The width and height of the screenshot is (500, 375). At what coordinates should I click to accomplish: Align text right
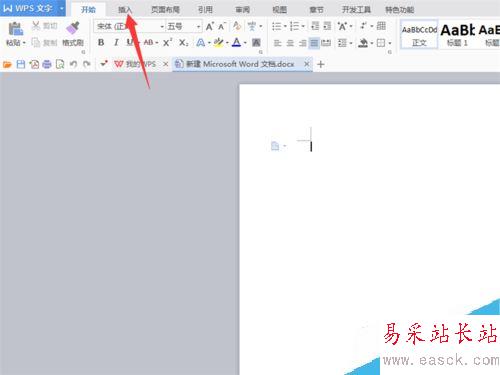(x=302, y=43)
